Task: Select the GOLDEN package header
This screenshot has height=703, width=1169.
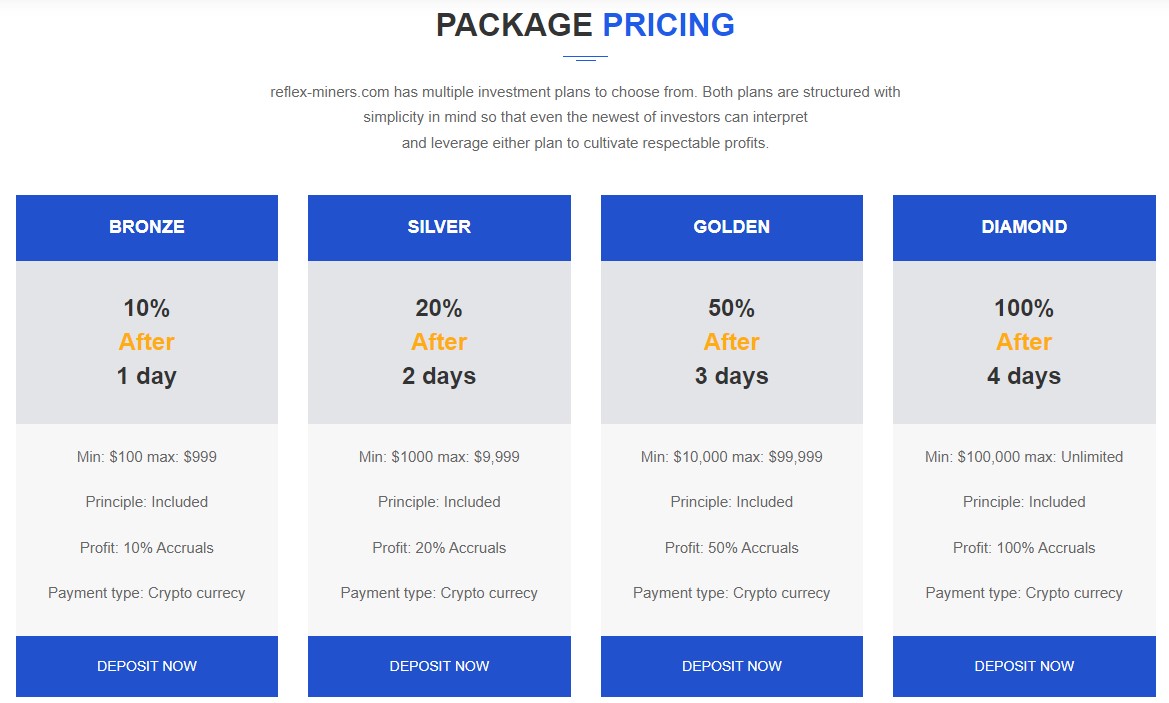Action: click(x=731, y=227)
